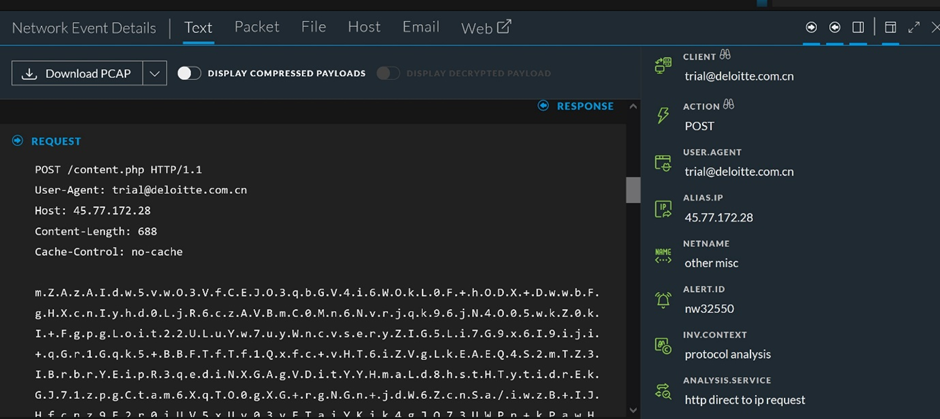
Task: Click the binoculars icon next to ACTION
Action: click(729, 105)
